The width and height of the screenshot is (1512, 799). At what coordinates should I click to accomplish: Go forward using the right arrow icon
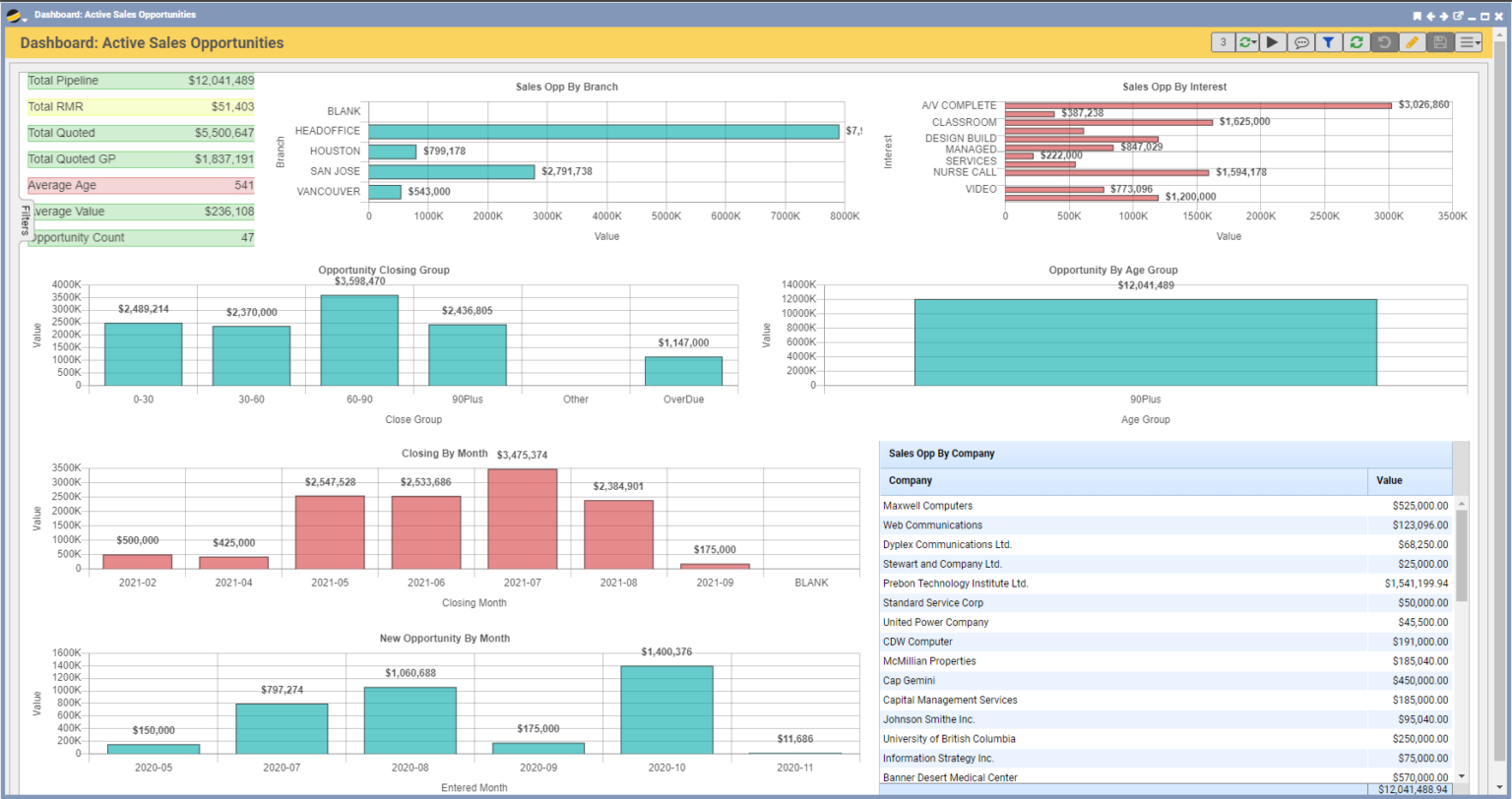1444,16
